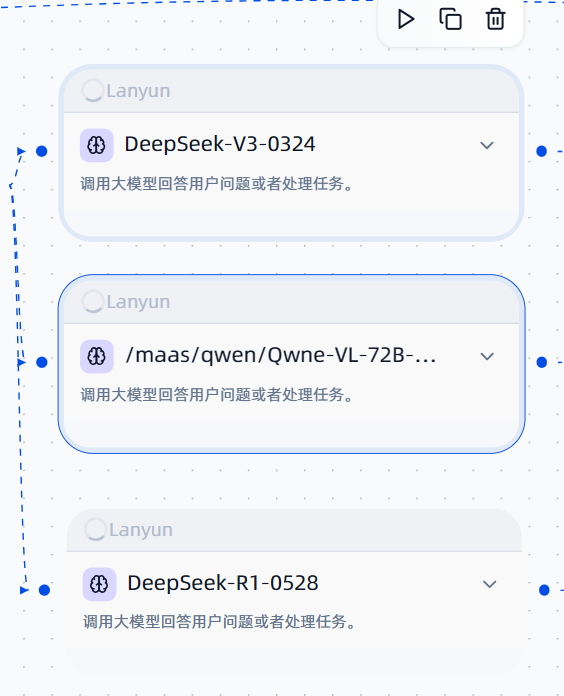This screenshot has width=564, height=696.
Task: Click the /maas/qwen/Qwne-VL-72B-... model name
Action: [281, 355]
